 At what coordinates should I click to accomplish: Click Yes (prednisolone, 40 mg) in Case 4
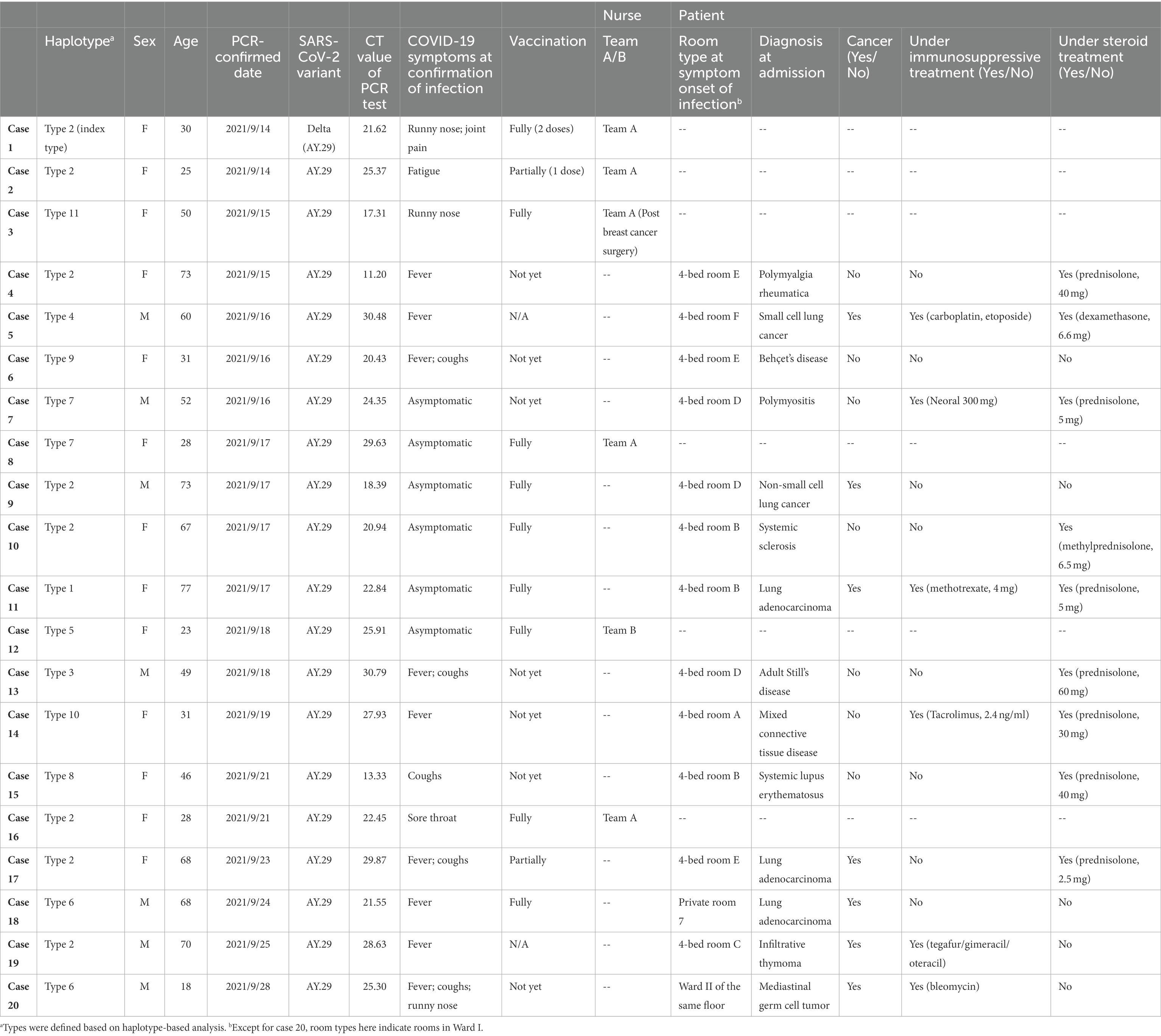[1099, 284]
